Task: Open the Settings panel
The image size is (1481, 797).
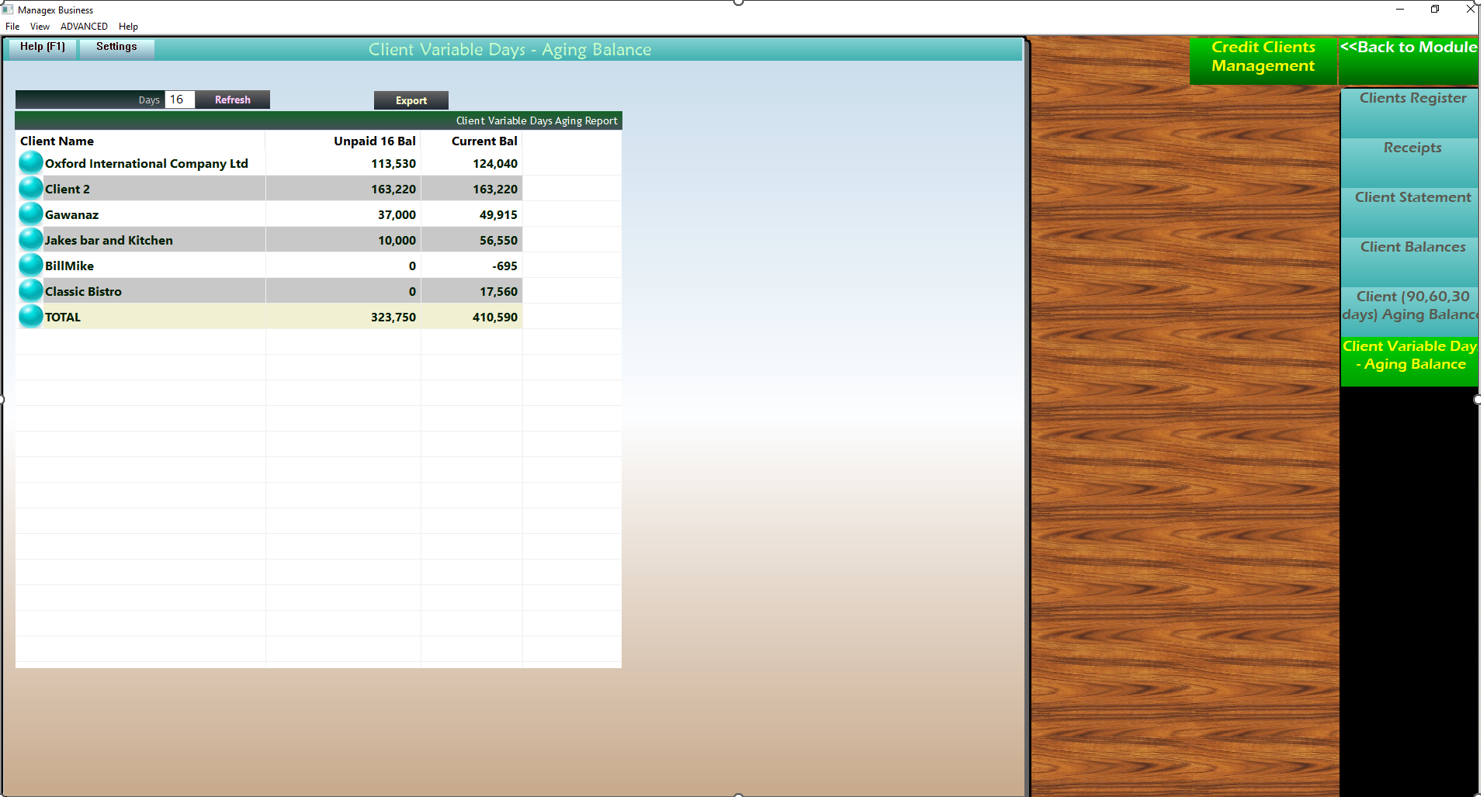Action: pyautogui.click(x=116, y=47)
